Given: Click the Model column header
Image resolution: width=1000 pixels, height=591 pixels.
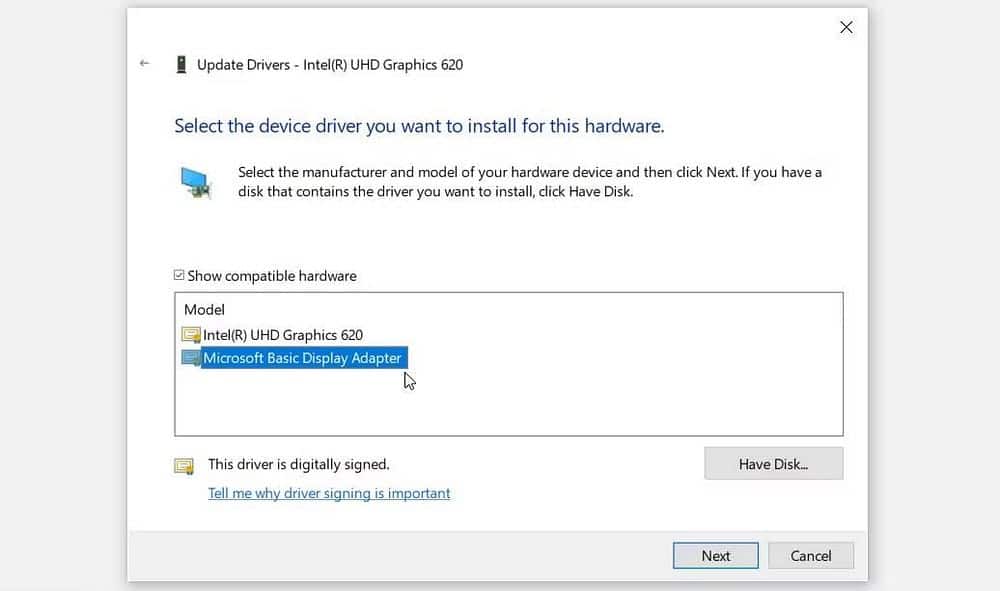Looking at the screenshot, I should coord(204,309).
